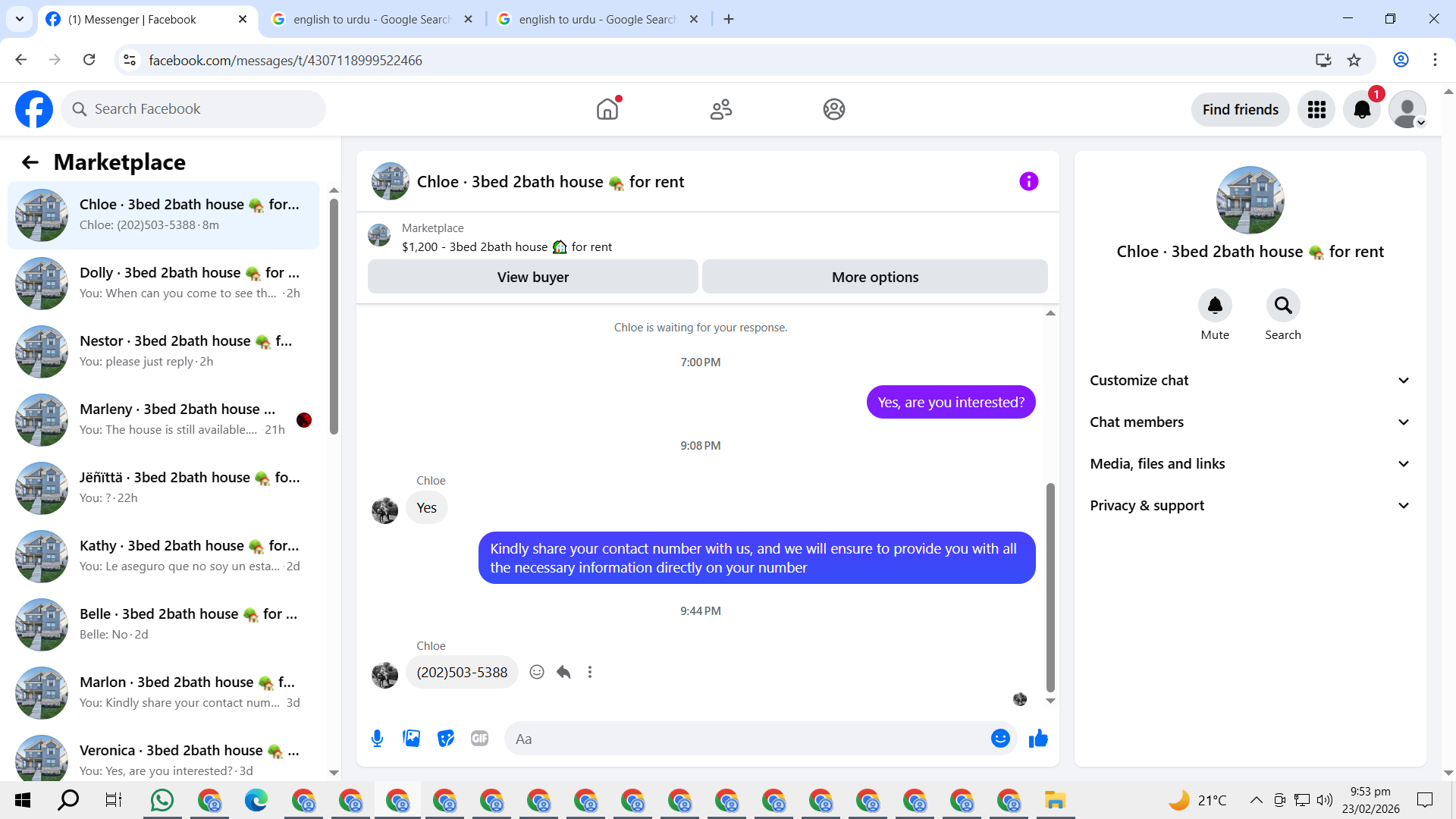This screenshot has height=819, width=1456.
Task: Open the sticker picker icon
Action: point(446,738)
